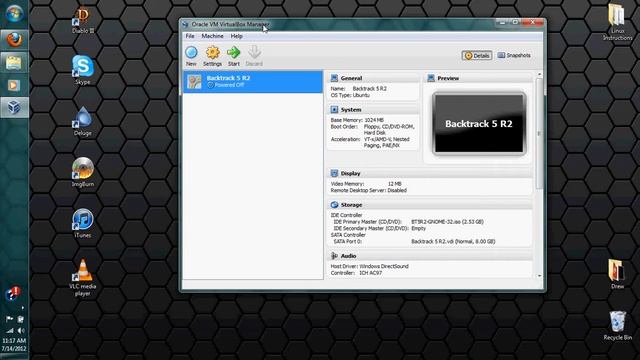Open Windows Explorer from the taskbar
Viewport: 640px width, 360px height.
[14, 62]
